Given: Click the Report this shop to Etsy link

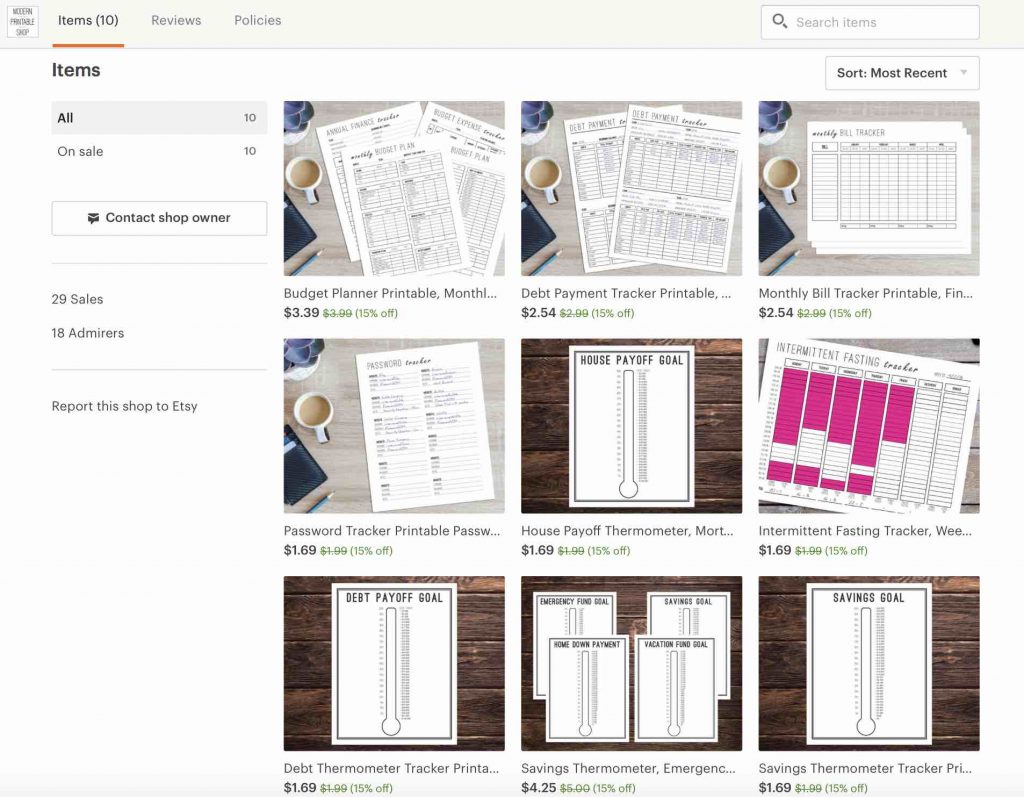Looking at the screenshot, I should point(124,406).
